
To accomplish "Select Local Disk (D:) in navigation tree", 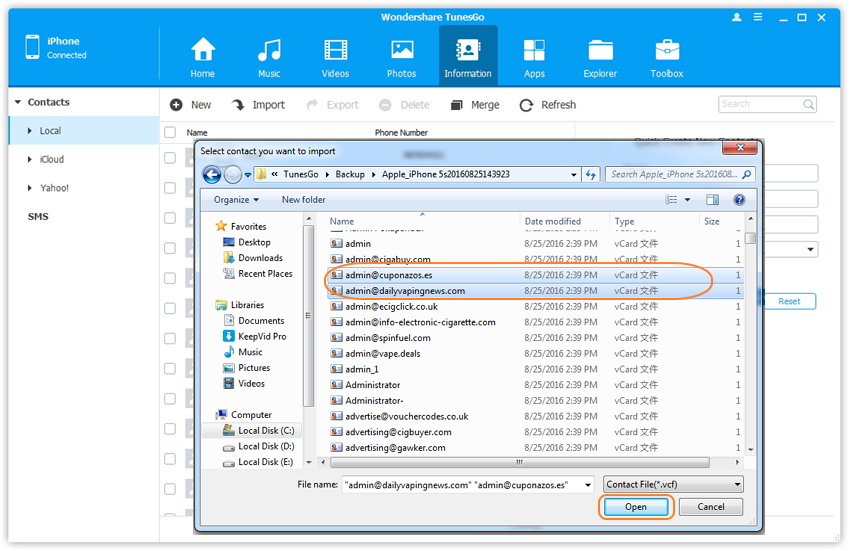I will click(265, 447).
